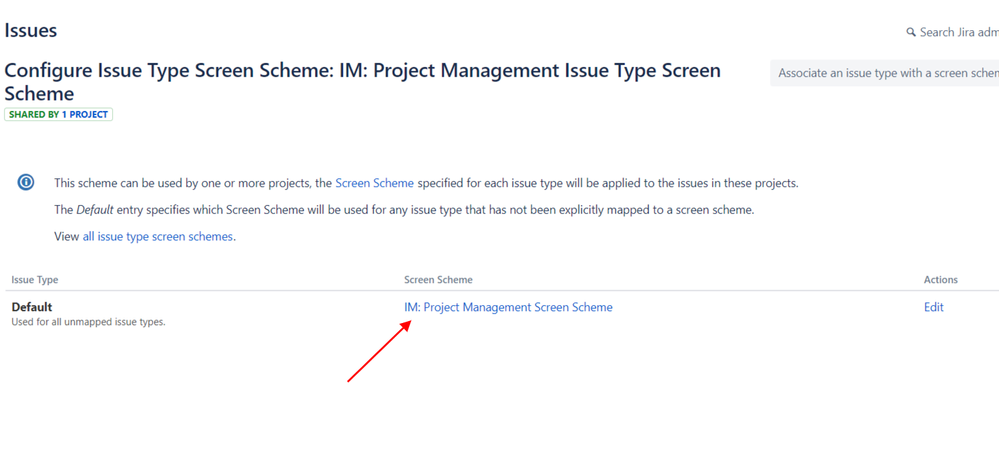The height and width of the screenshot is (450, 999).
Task: Click the Configure Issue Type Screen Scheme title
Action: click(363, 82)
